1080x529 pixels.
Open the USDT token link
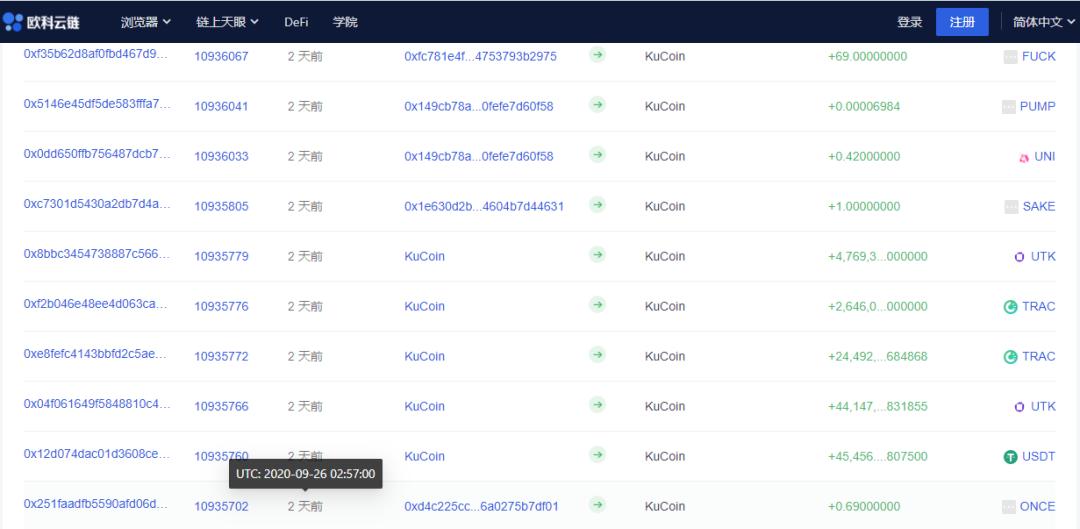pyautogui.click(x=1039, y=456)
